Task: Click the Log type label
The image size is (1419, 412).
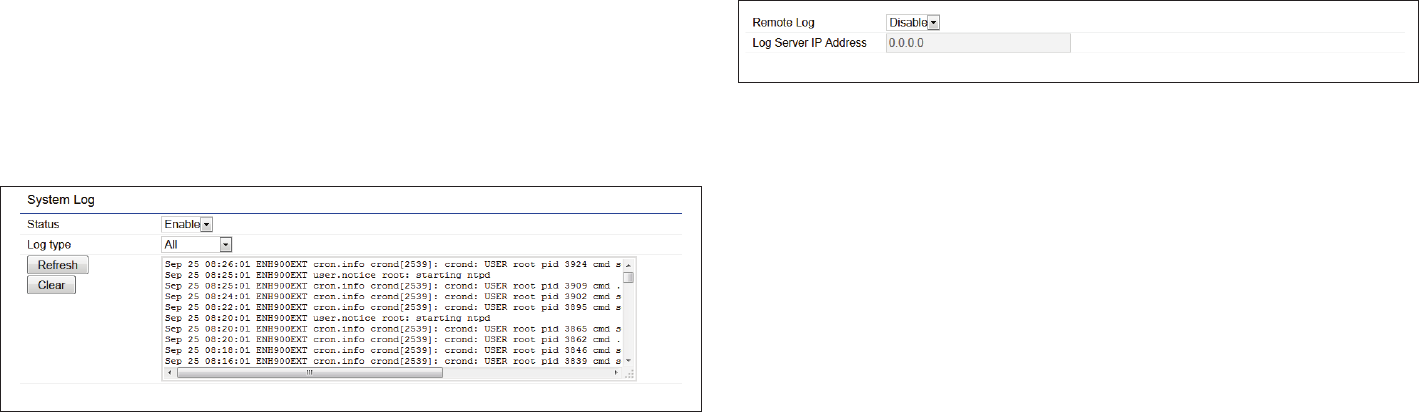Action: tap(49, 244)
